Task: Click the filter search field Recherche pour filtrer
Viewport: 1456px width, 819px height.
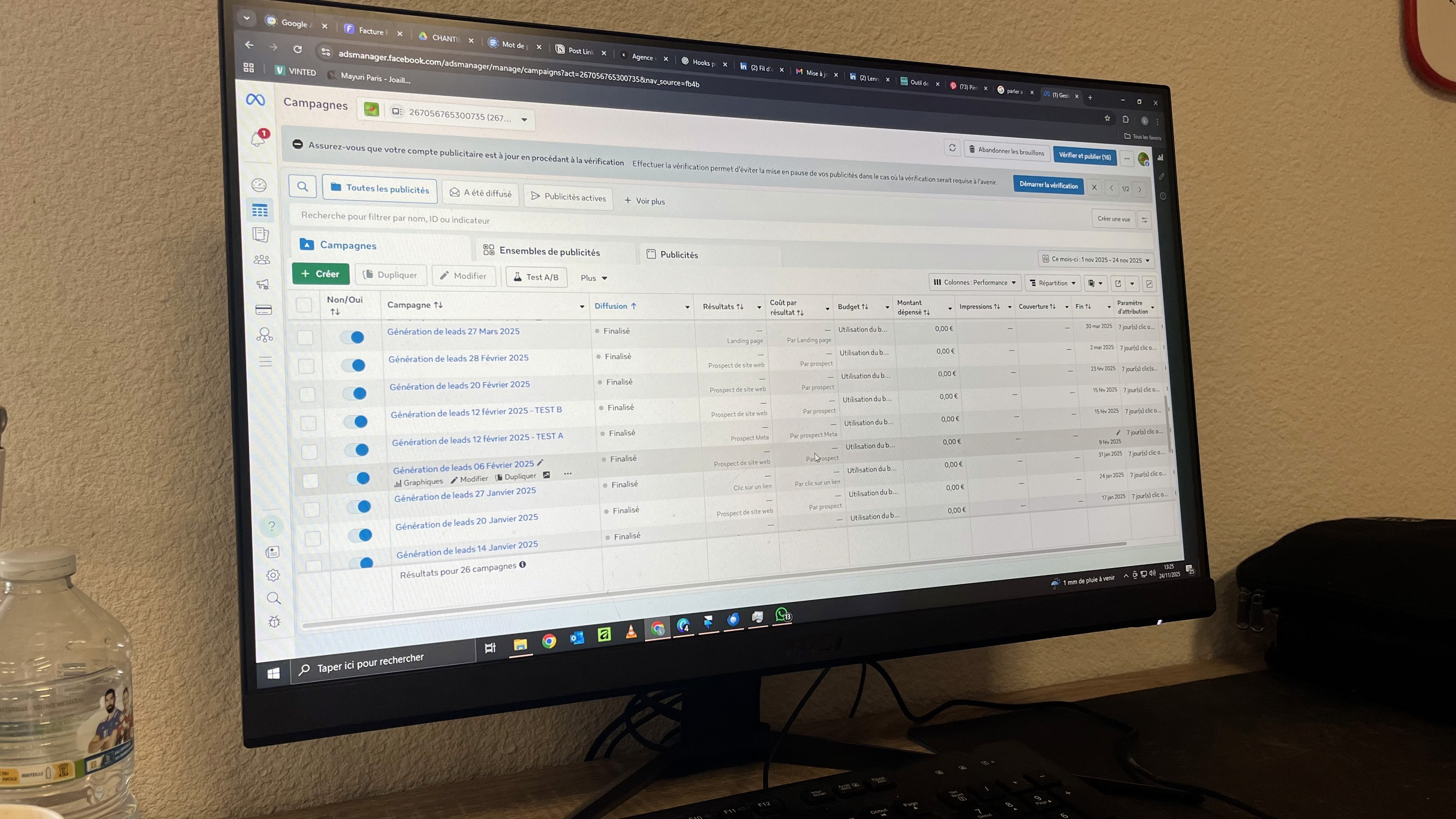Action: pos(396,218)
